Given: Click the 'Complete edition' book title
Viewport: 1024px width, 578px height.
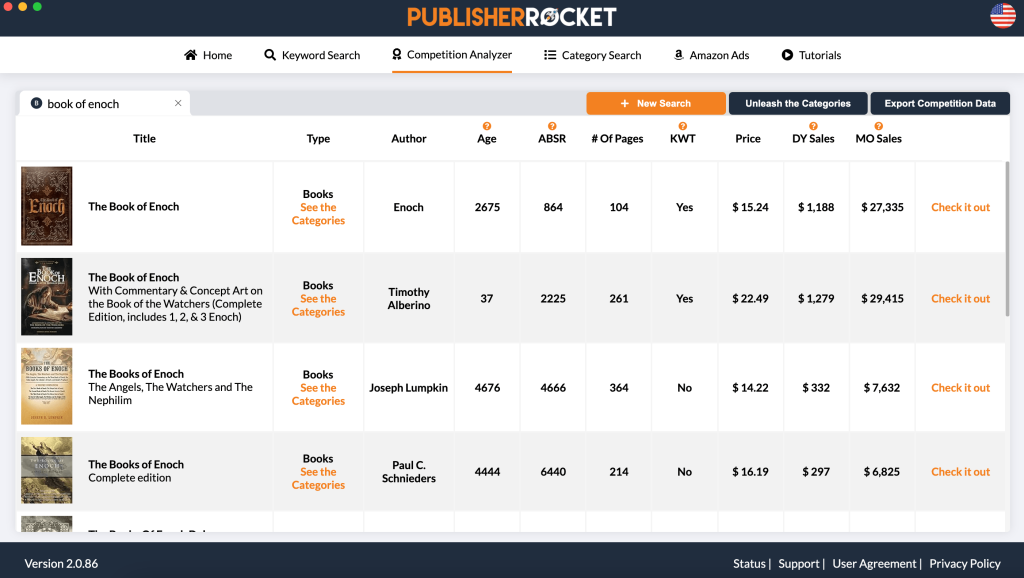Looking at the screenshot, I should click(130, 477).
